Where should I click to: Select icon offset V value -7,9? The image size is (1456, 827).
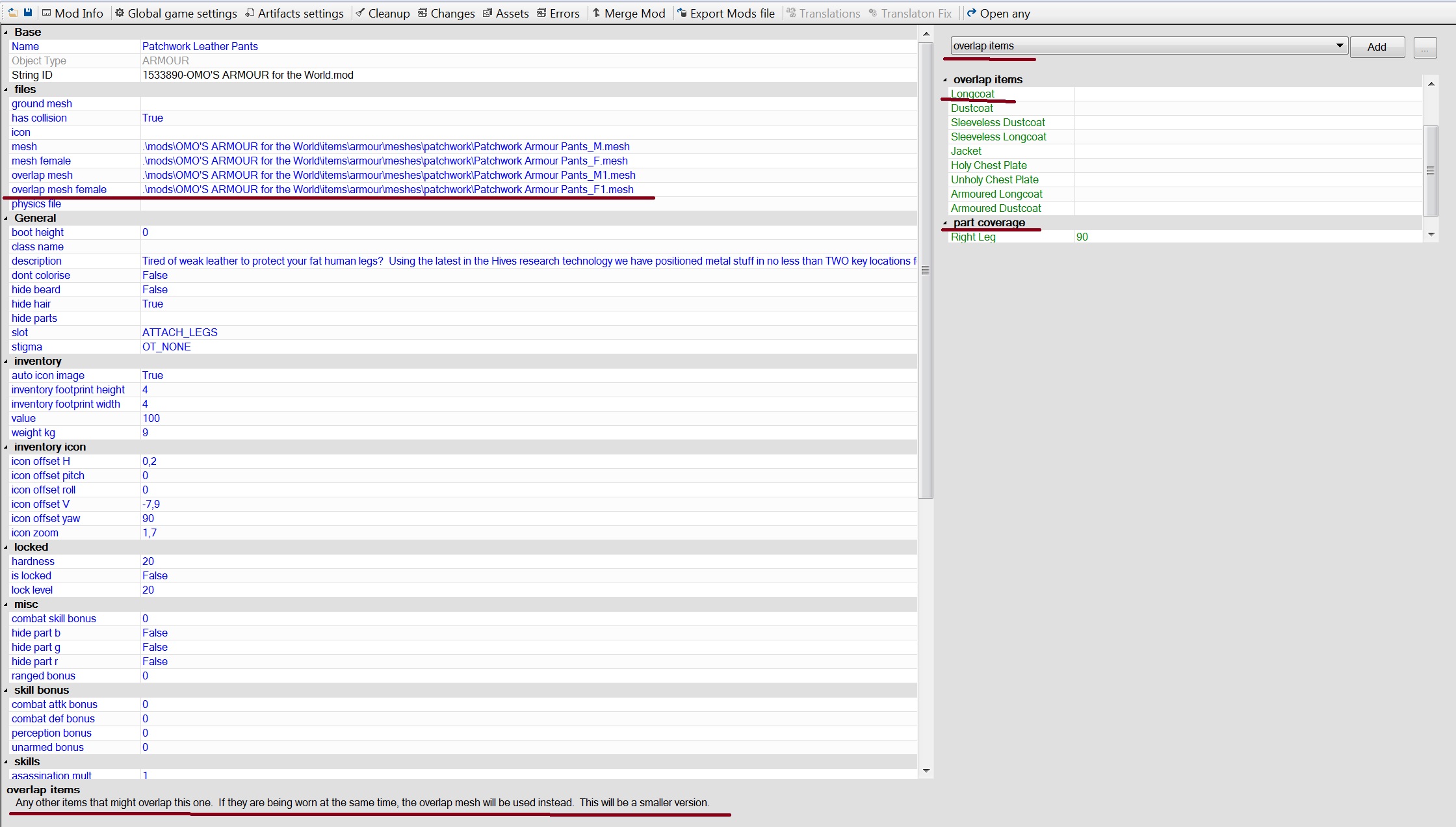coord(151,504)
